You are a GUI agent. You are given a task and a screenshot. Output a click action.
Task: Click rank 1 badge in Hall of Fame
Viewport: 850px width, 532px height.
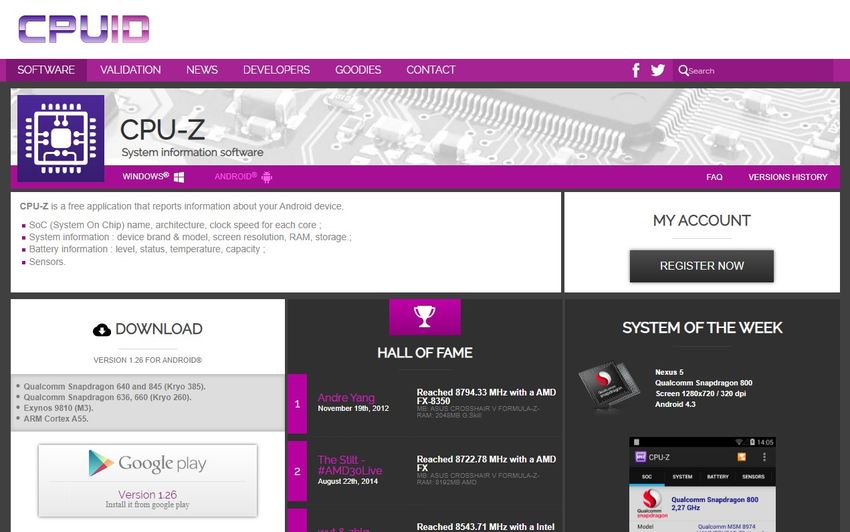coord(297,403)
